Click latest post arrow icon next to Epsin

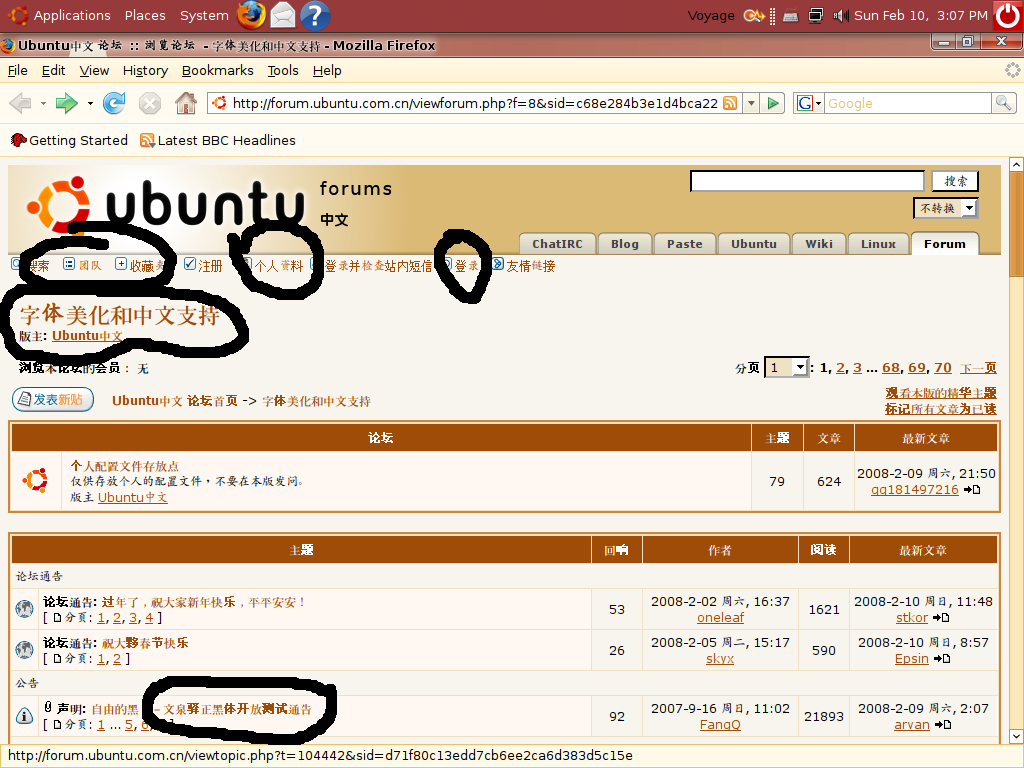click(x=942, y=659)
